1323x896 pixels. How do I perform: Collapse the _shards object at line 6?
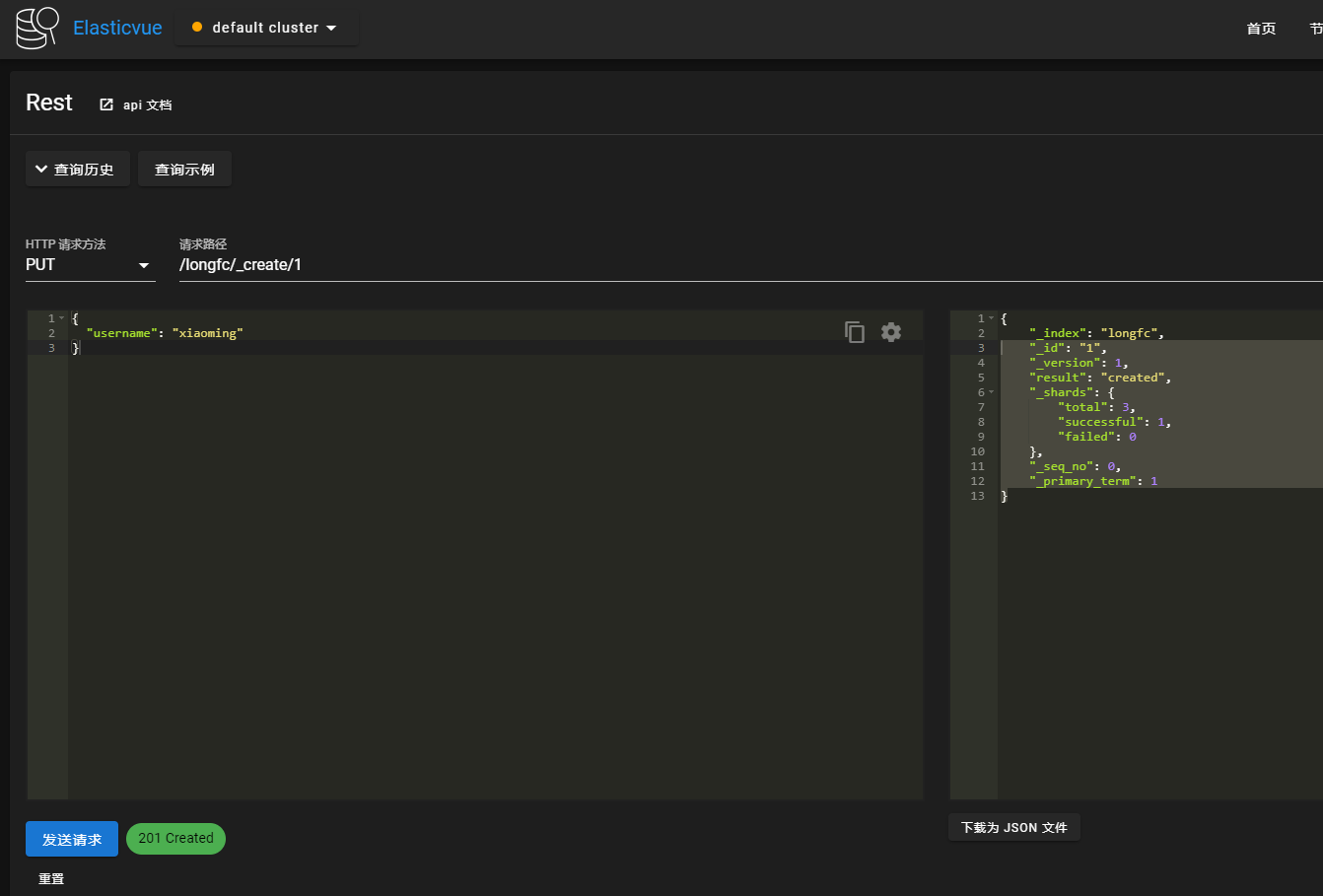click(x=991, y=392)
